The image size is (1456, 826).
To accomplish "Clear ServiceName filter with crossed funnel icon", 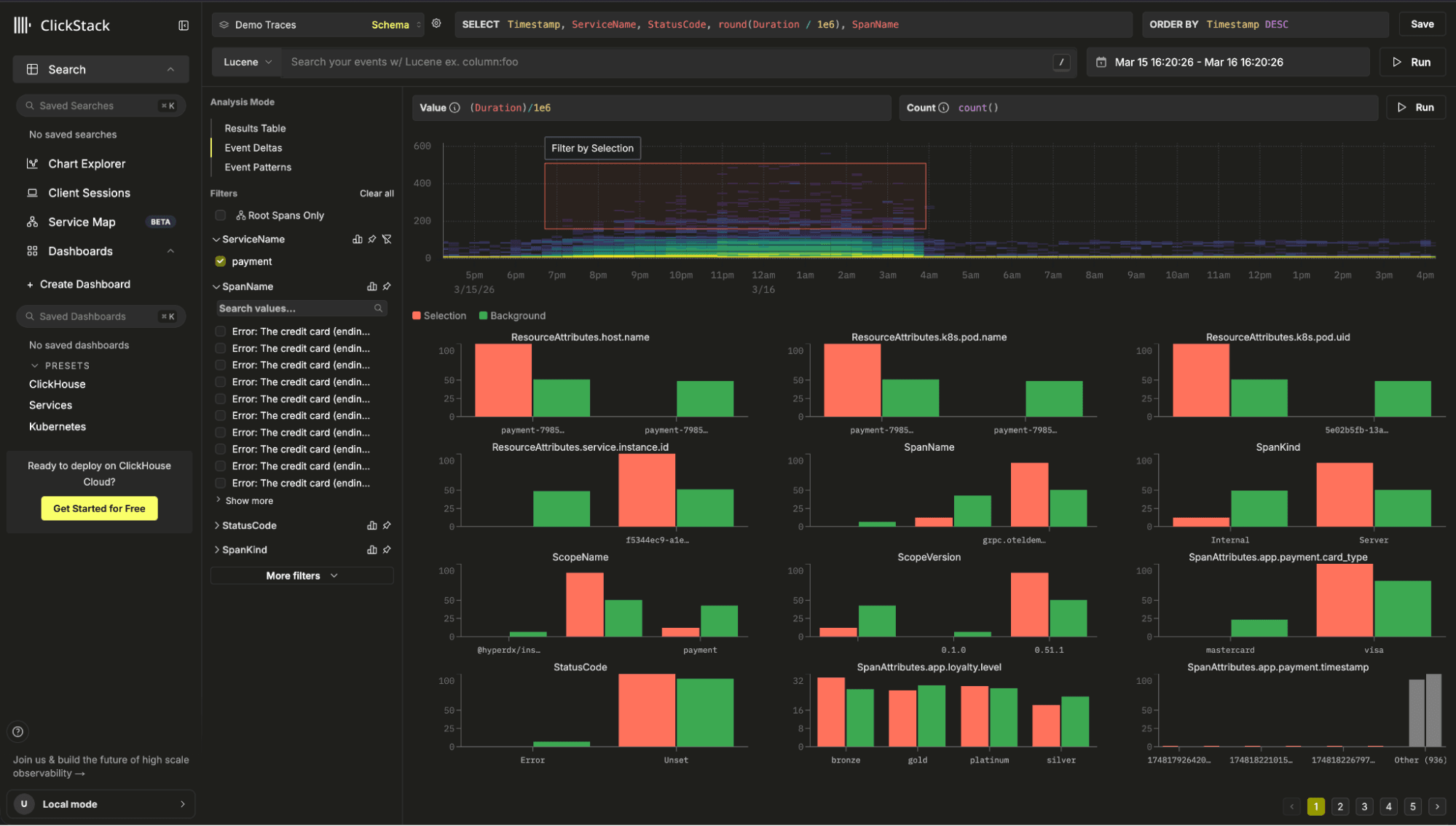I will 387,239.
